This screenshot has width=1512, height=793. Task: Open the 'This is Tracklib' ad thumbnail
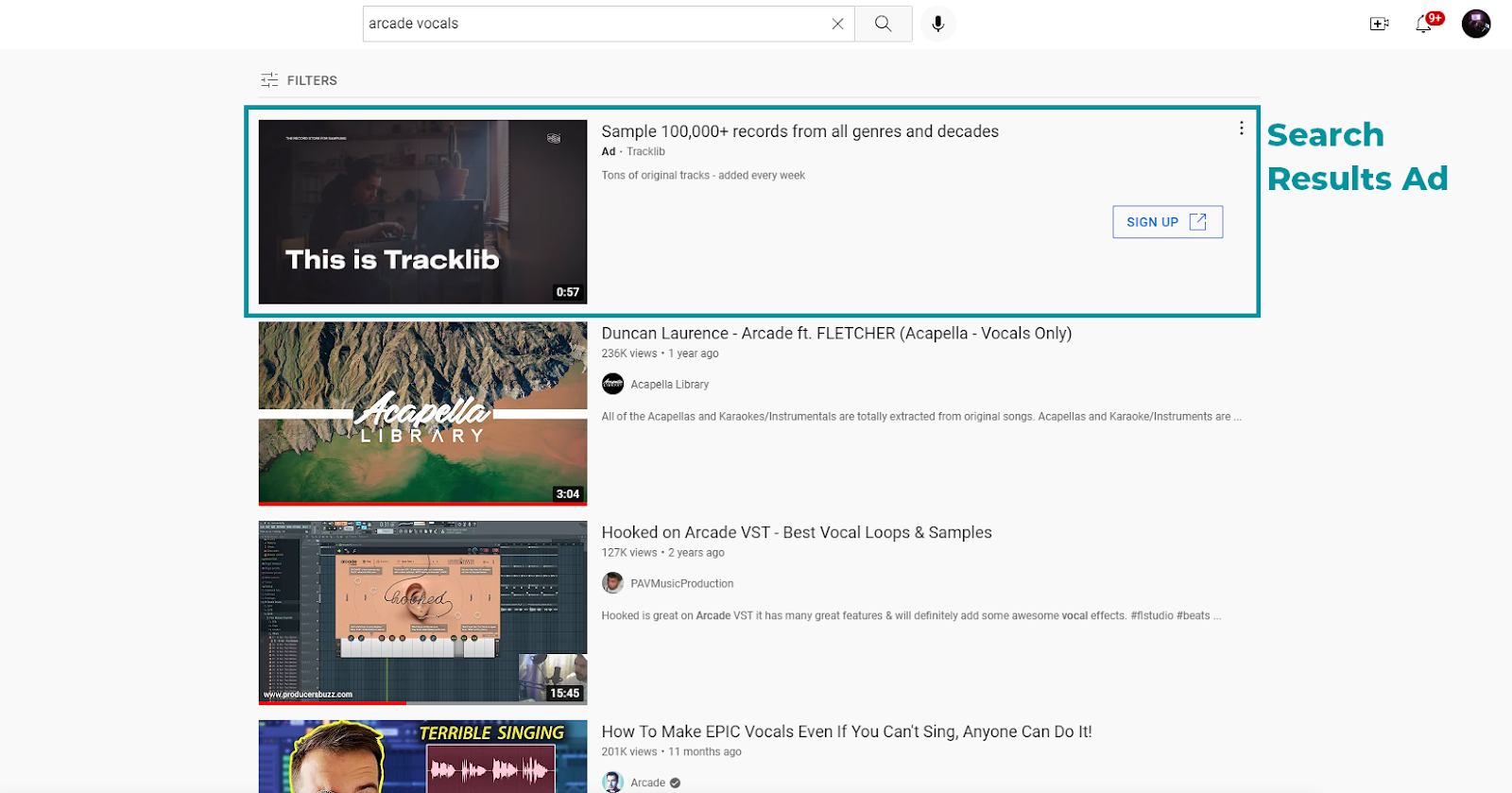(x=422, y=212)
